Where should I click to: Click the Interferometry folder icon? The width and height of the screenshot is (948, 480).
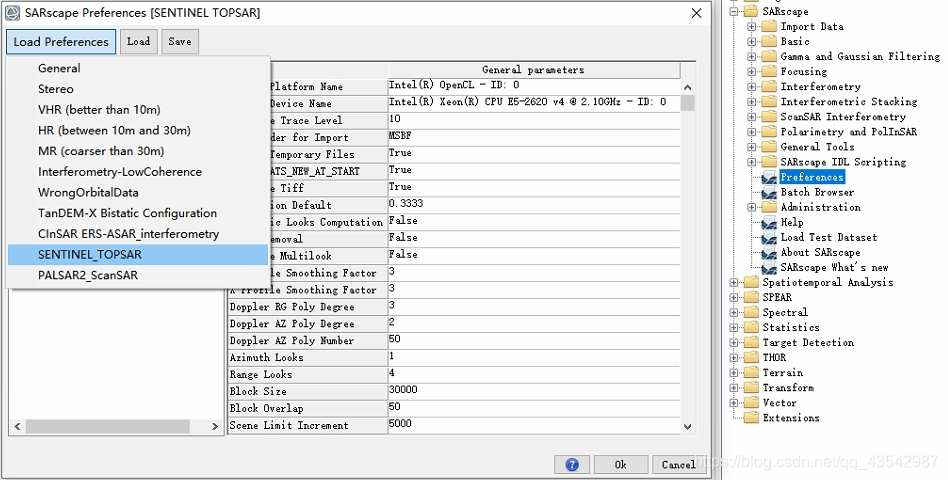click(x=769, y=87)
